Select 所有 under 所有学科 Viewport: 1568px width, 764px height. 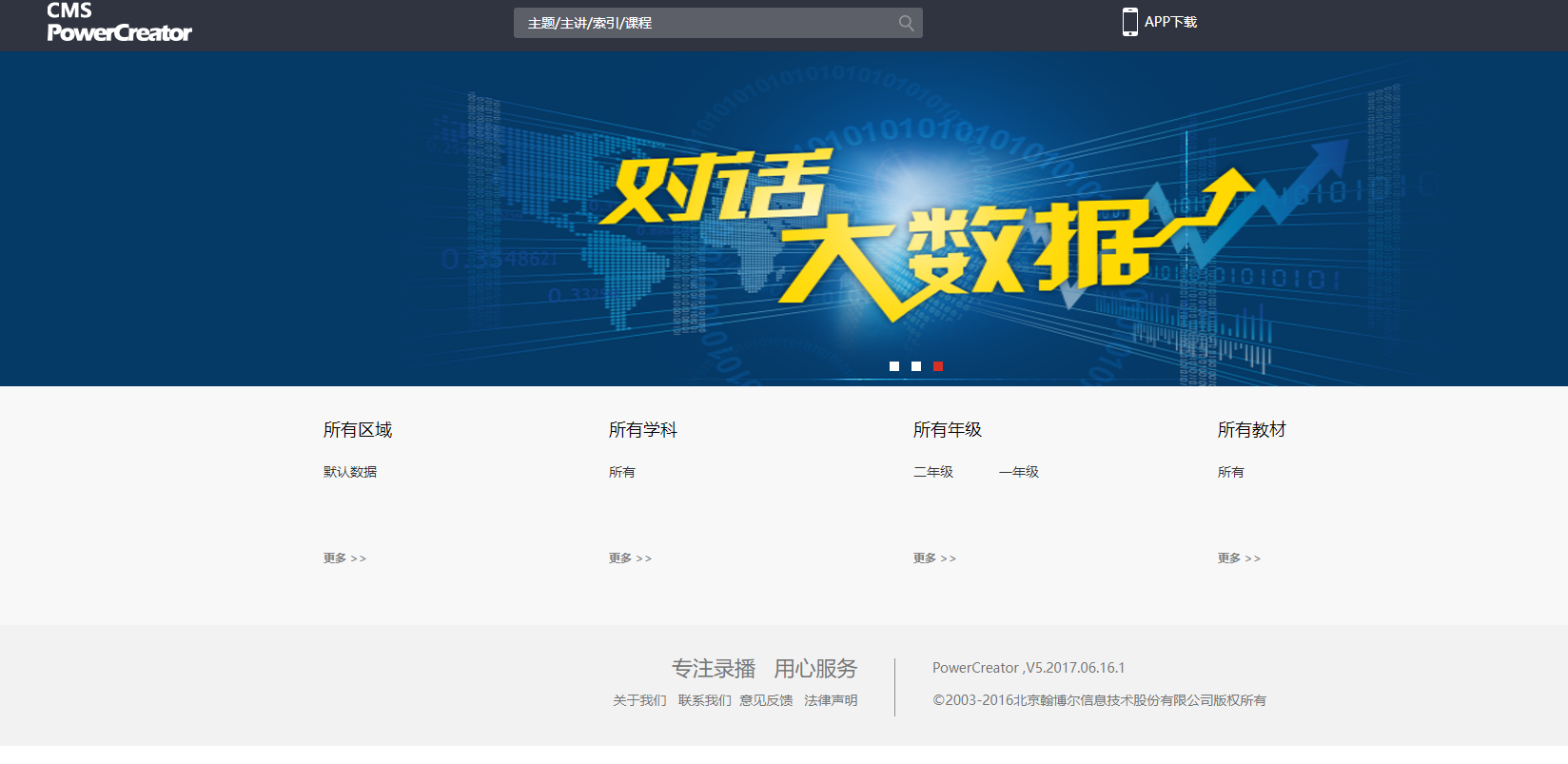point(622,472)
